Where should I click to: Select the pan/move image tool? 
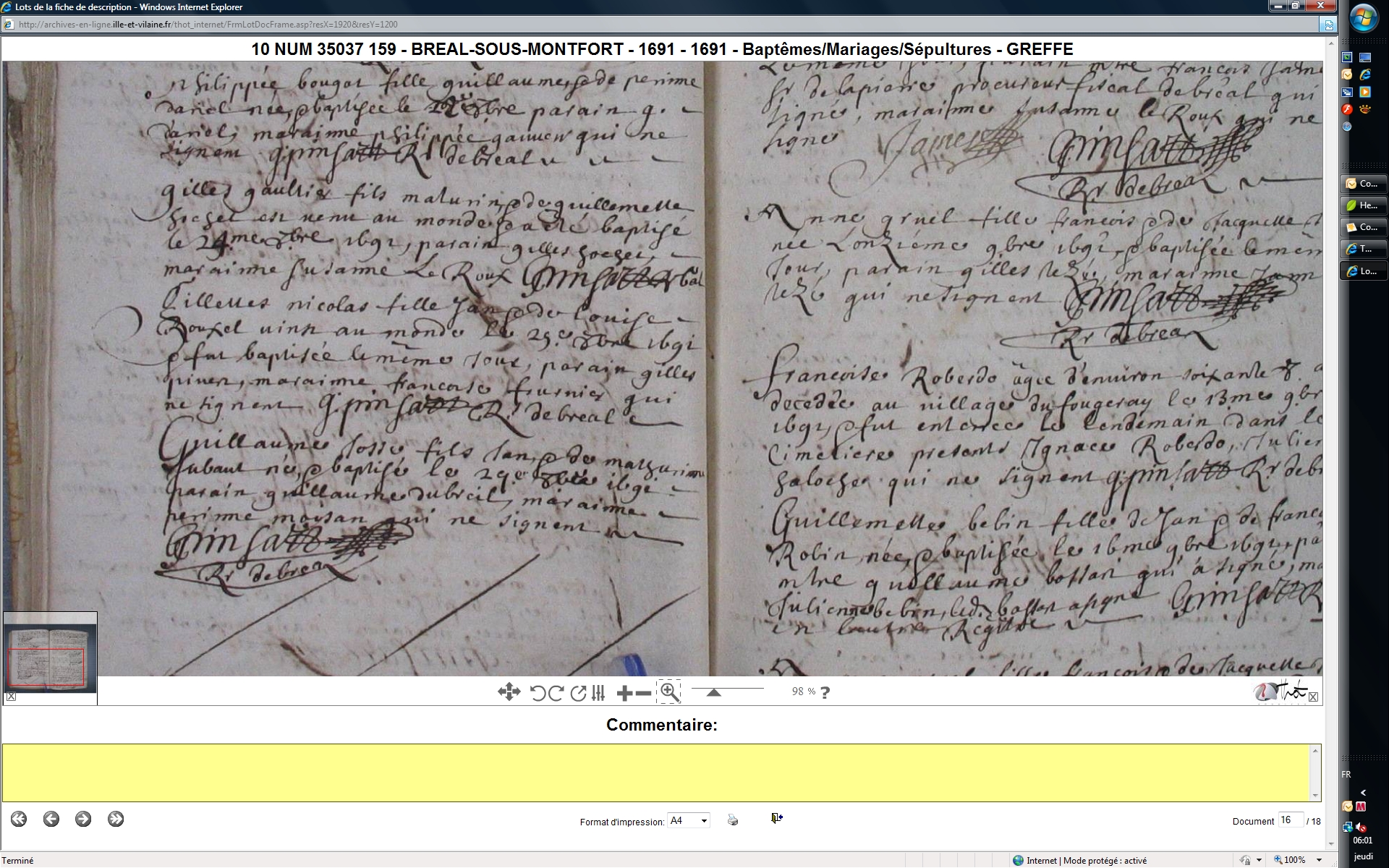click(509, 692)
